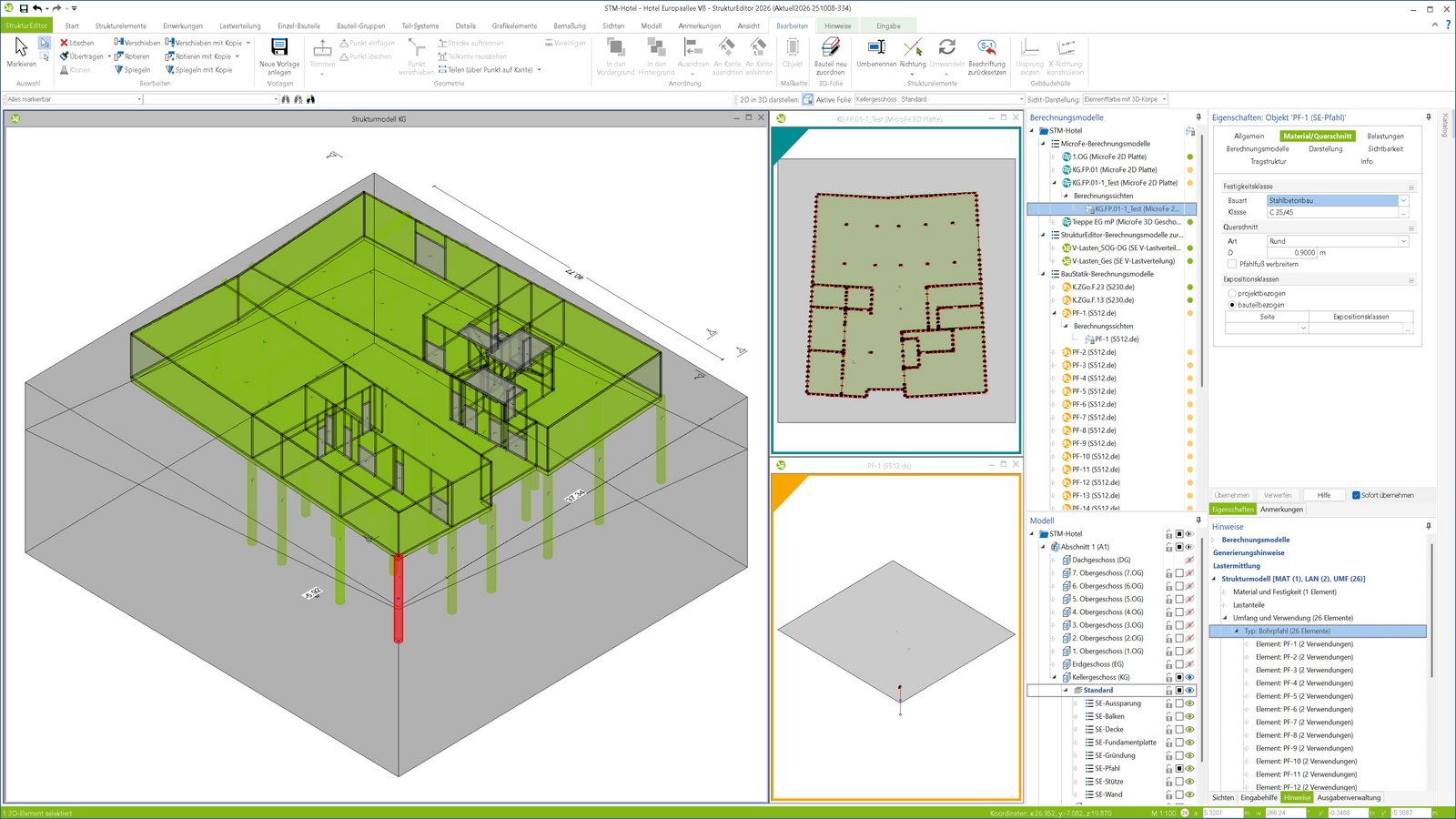Screen dimensions: 1456x819
Task: Toggle 2D in 3D darstellen icon
Action: click(x=807, y=99)
